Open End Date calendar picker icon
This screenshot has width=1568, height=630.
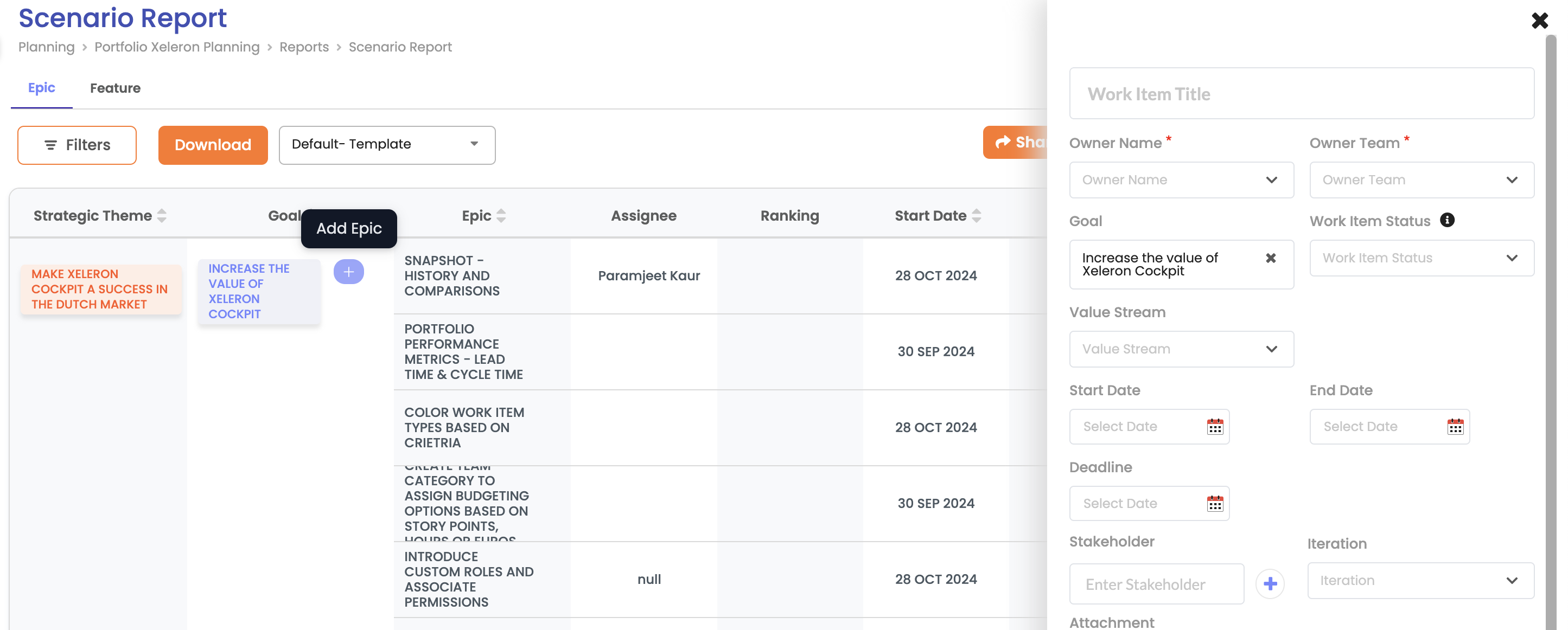pos(1455,427)
